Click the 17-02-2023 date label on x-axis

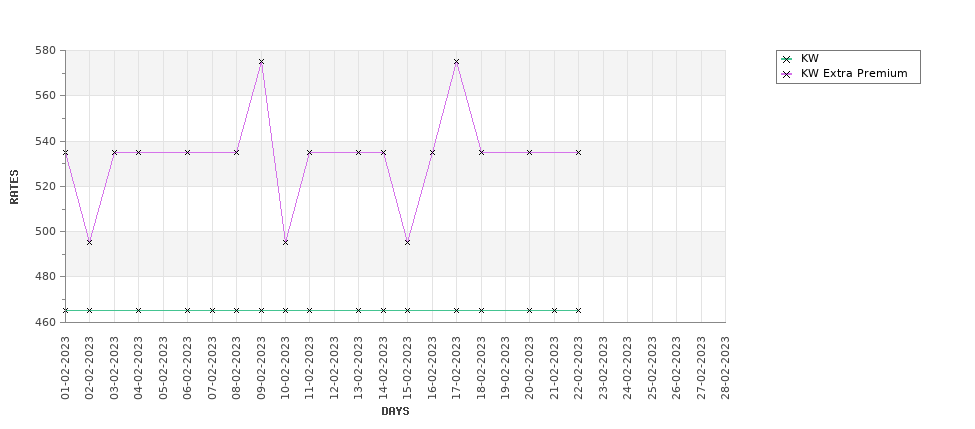456,367
